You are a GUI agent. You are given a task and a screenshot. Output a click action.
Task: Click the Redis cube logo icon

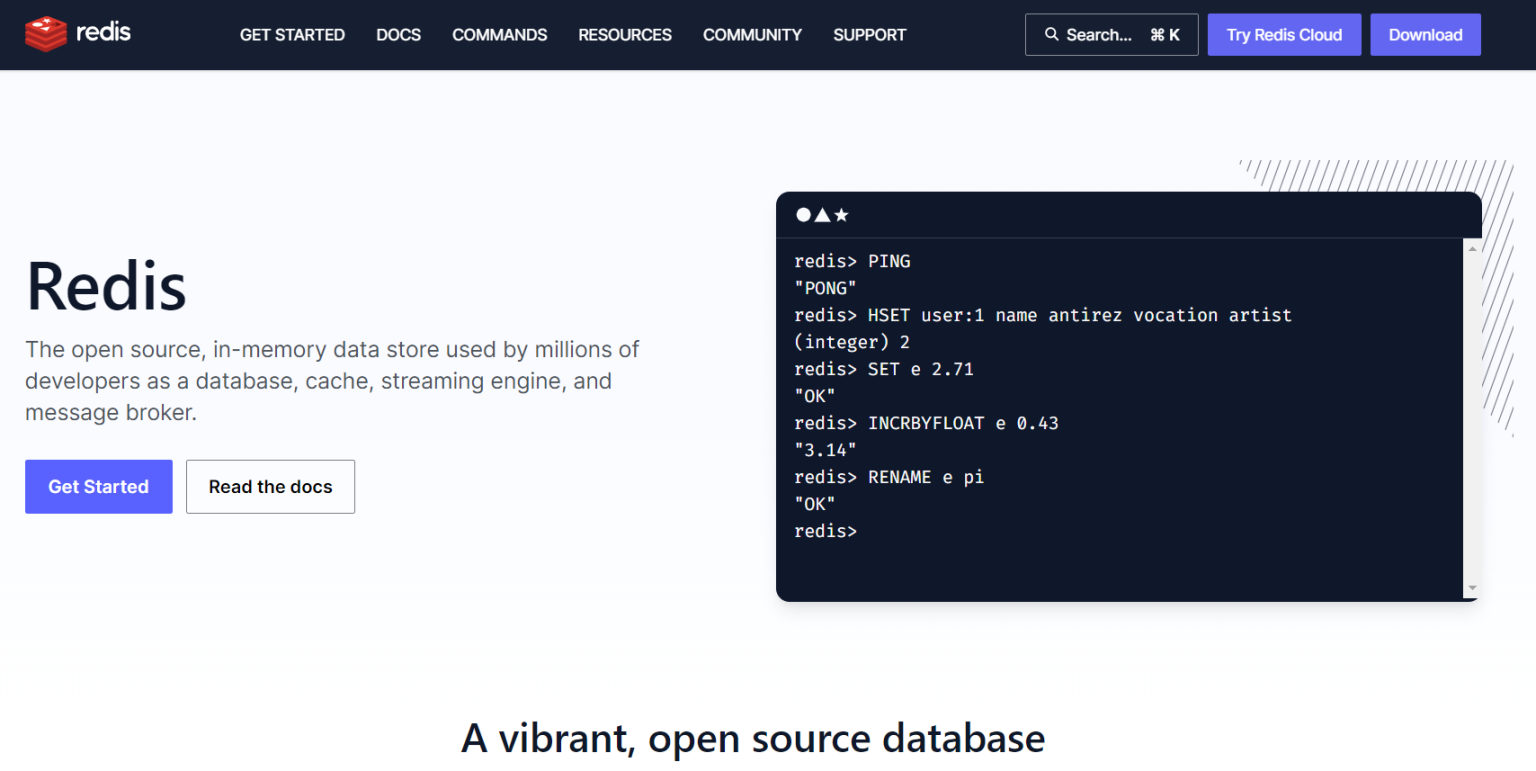tap(44, 33)
